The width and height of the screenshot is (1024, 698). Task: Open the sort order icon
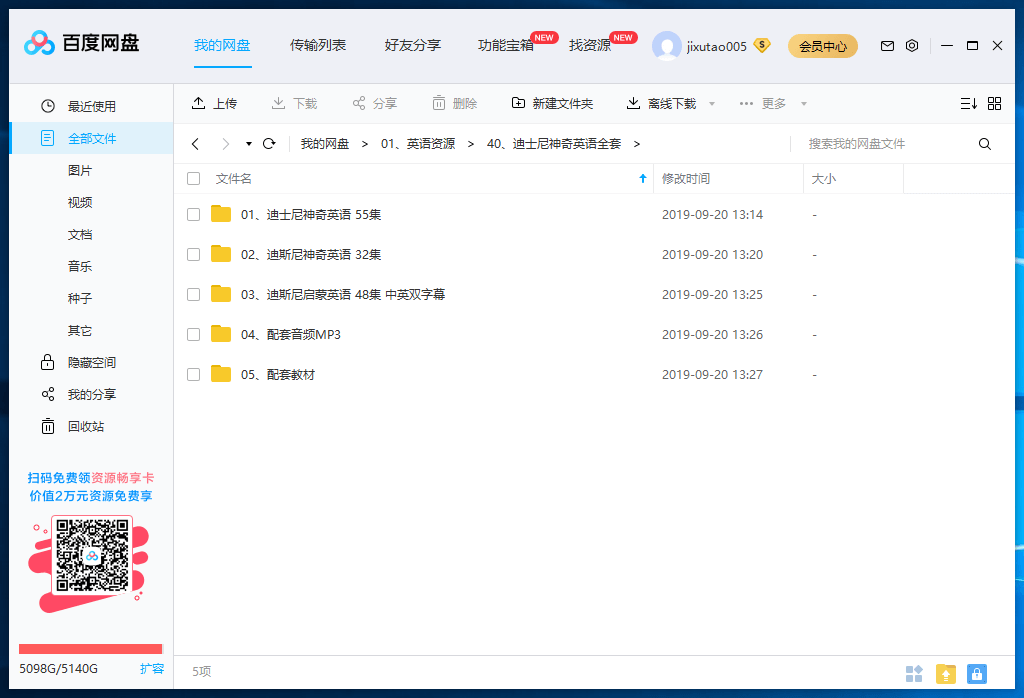pyautogui.click(x=967, y=103)
